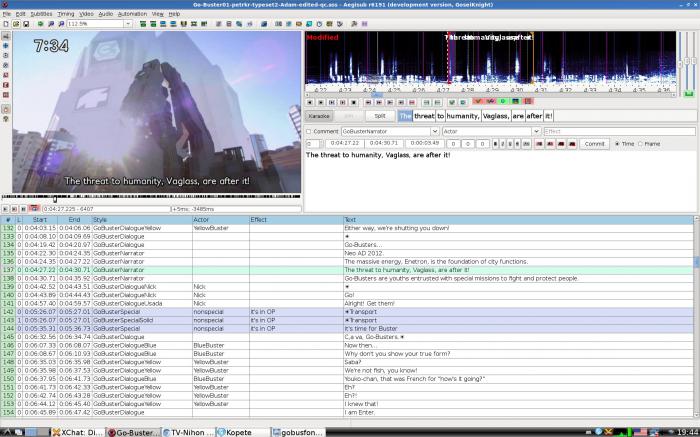The width and height of the screenshot is (700, 437).
Task: Open the options wrench icon on the toolbar
Action: coord(354,24)
